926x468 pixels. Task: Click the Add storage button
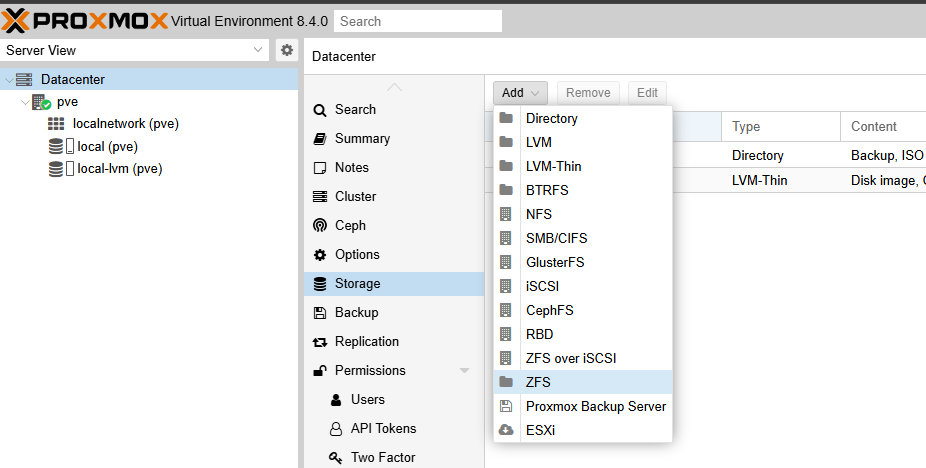pos(520,93)
